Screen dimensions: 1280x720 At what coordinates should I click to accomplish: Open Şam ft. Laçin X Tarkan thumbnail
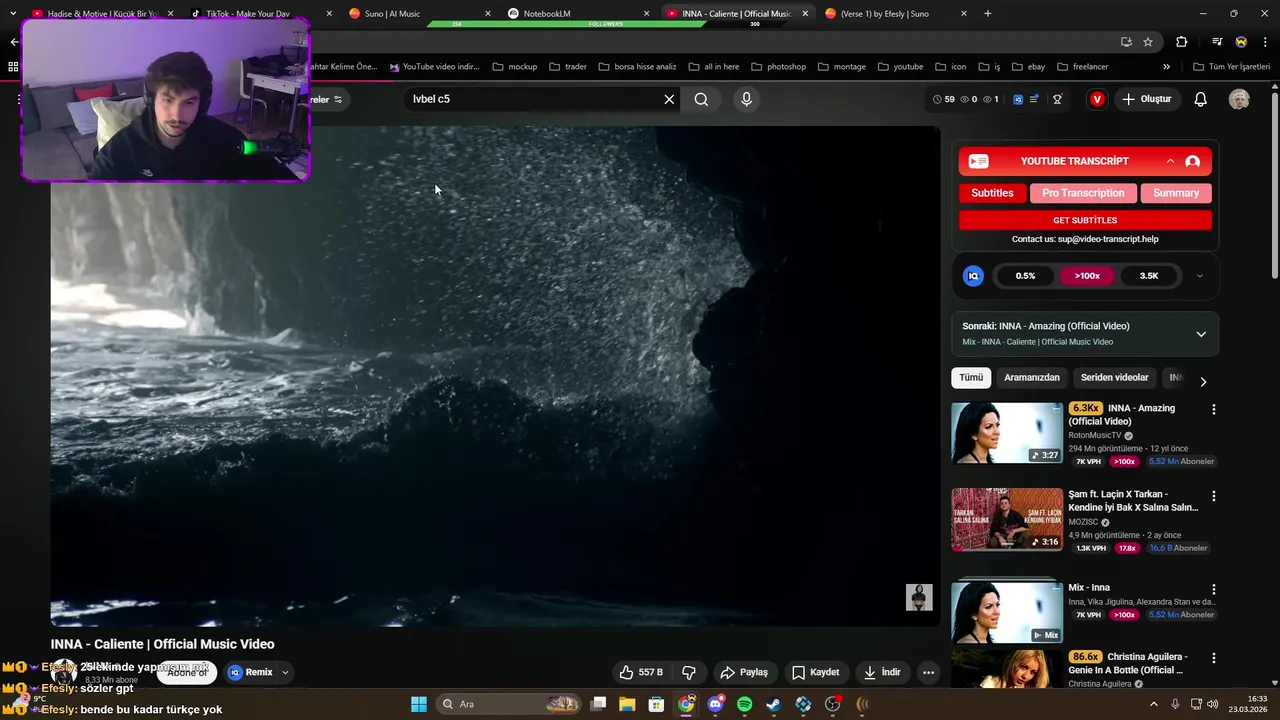[1007, 519]
